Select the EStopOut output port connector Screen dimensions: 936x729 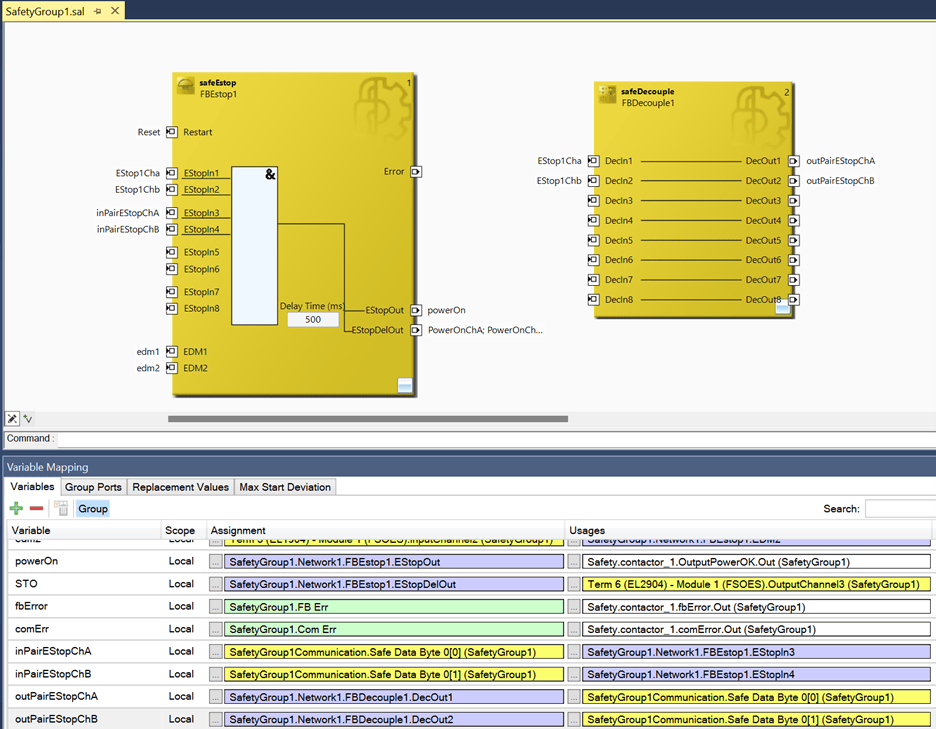pyautogui.click(x=416, y=310)
